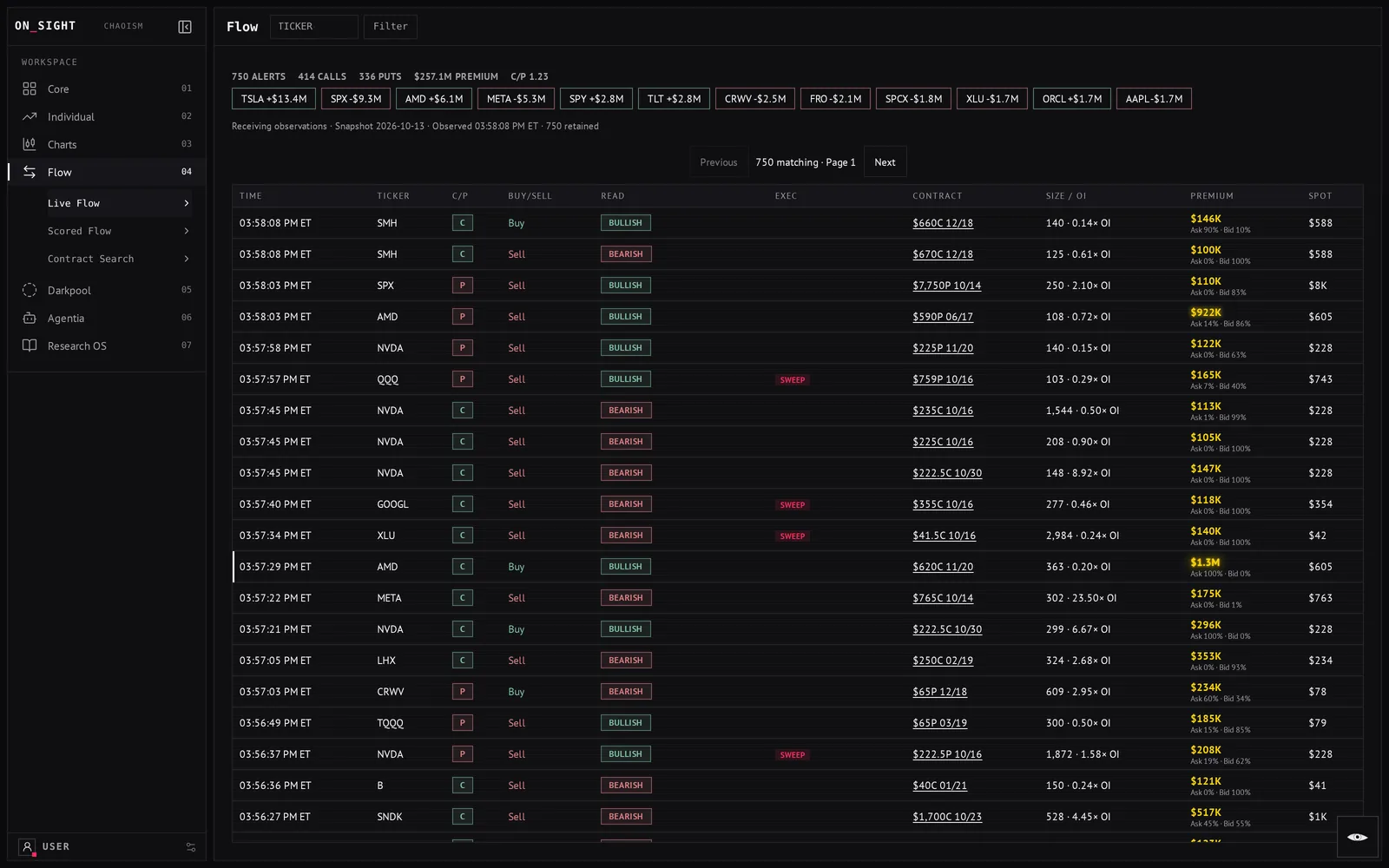Click the SWEEP tag in the GOOGL row
This screenshot has height=868, width=1389.
[x=793, y=505]
